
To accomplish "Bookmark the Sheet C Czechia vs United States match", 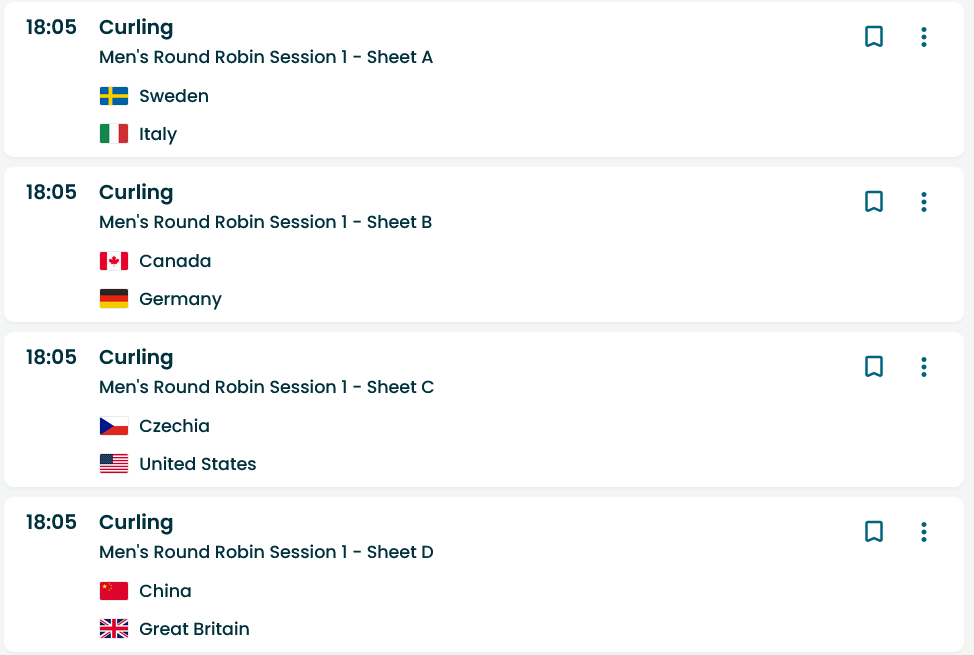I will (874, 367).
